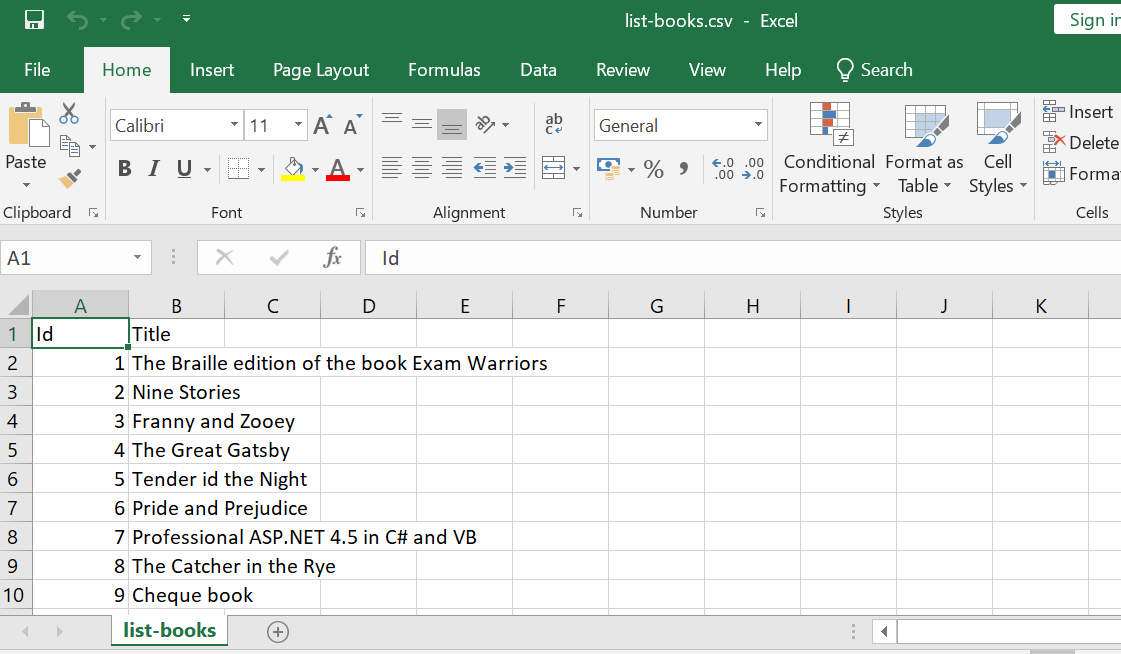Open the File menu
The height and width of the screenshot is (654, 1121).
coord(36,69)
